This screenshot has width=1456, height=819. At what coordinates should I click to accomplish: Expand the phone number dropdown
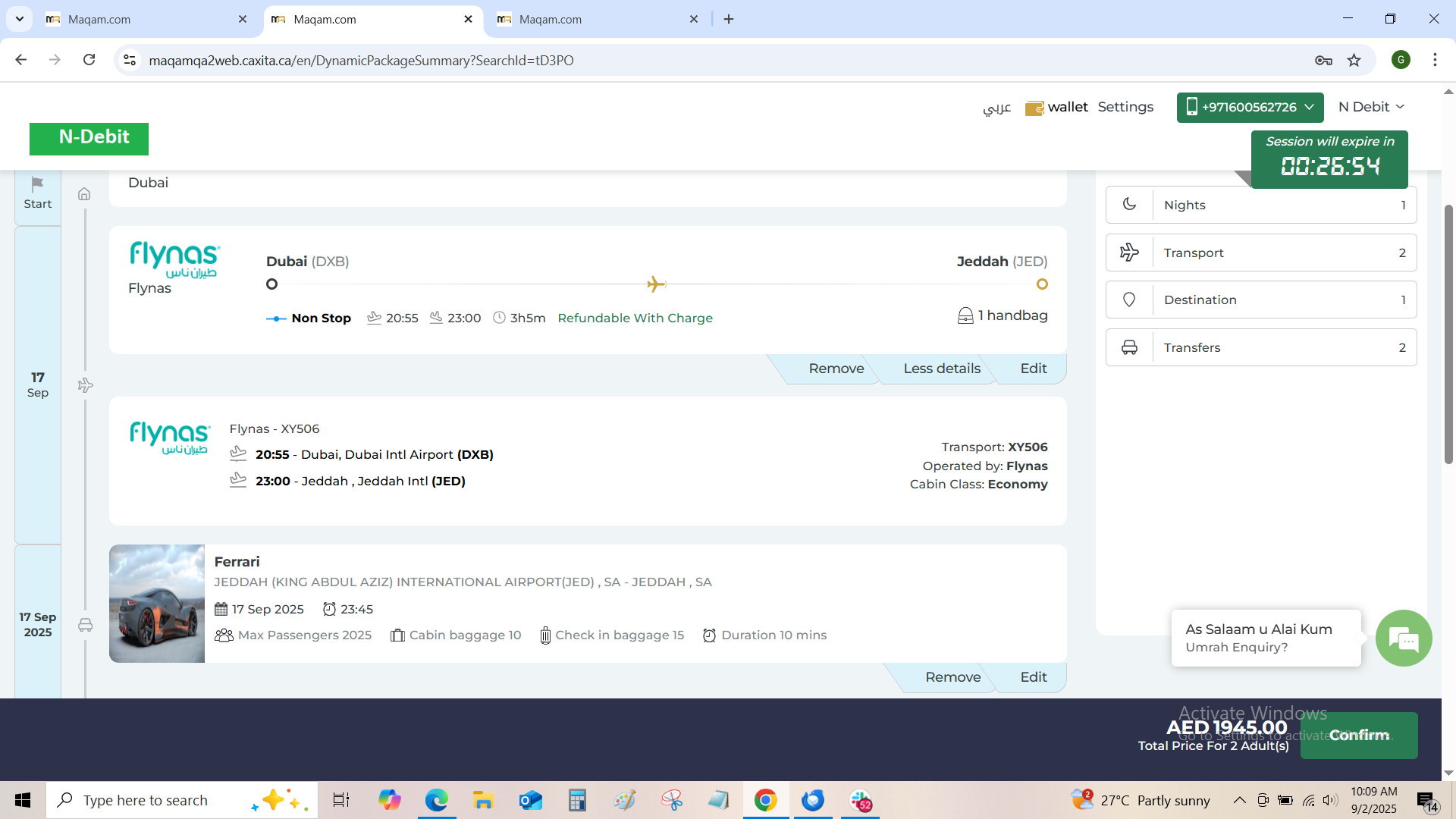click(1250, 107)
